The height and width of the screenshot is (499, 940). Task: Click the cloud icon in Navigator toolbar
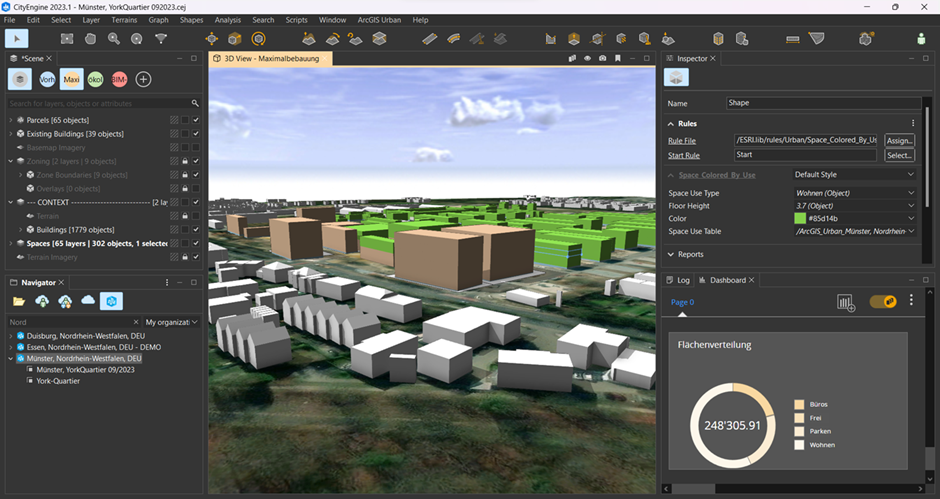pyautogui.click(x=88, y=300)
